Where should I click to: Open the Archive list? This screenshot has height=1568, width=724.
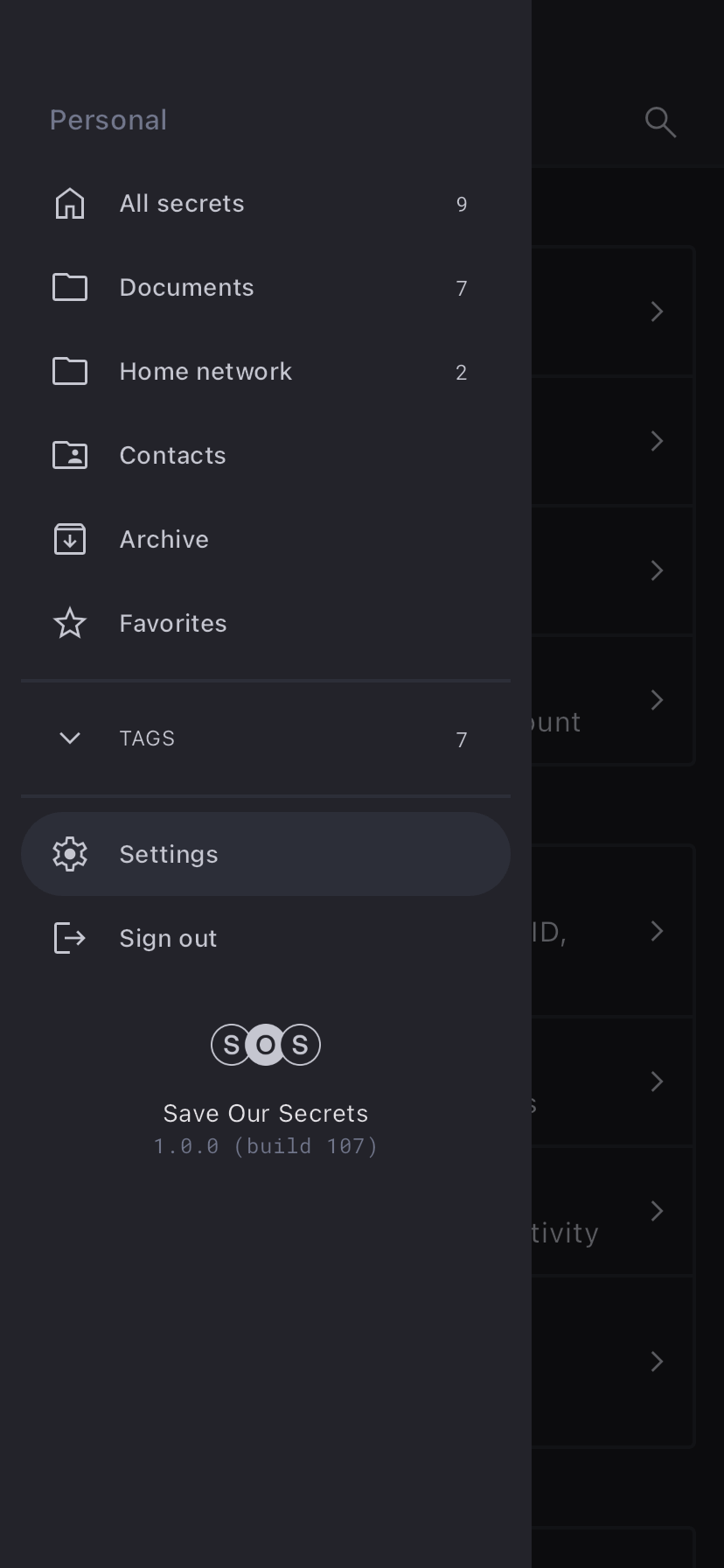coord(164,540)
